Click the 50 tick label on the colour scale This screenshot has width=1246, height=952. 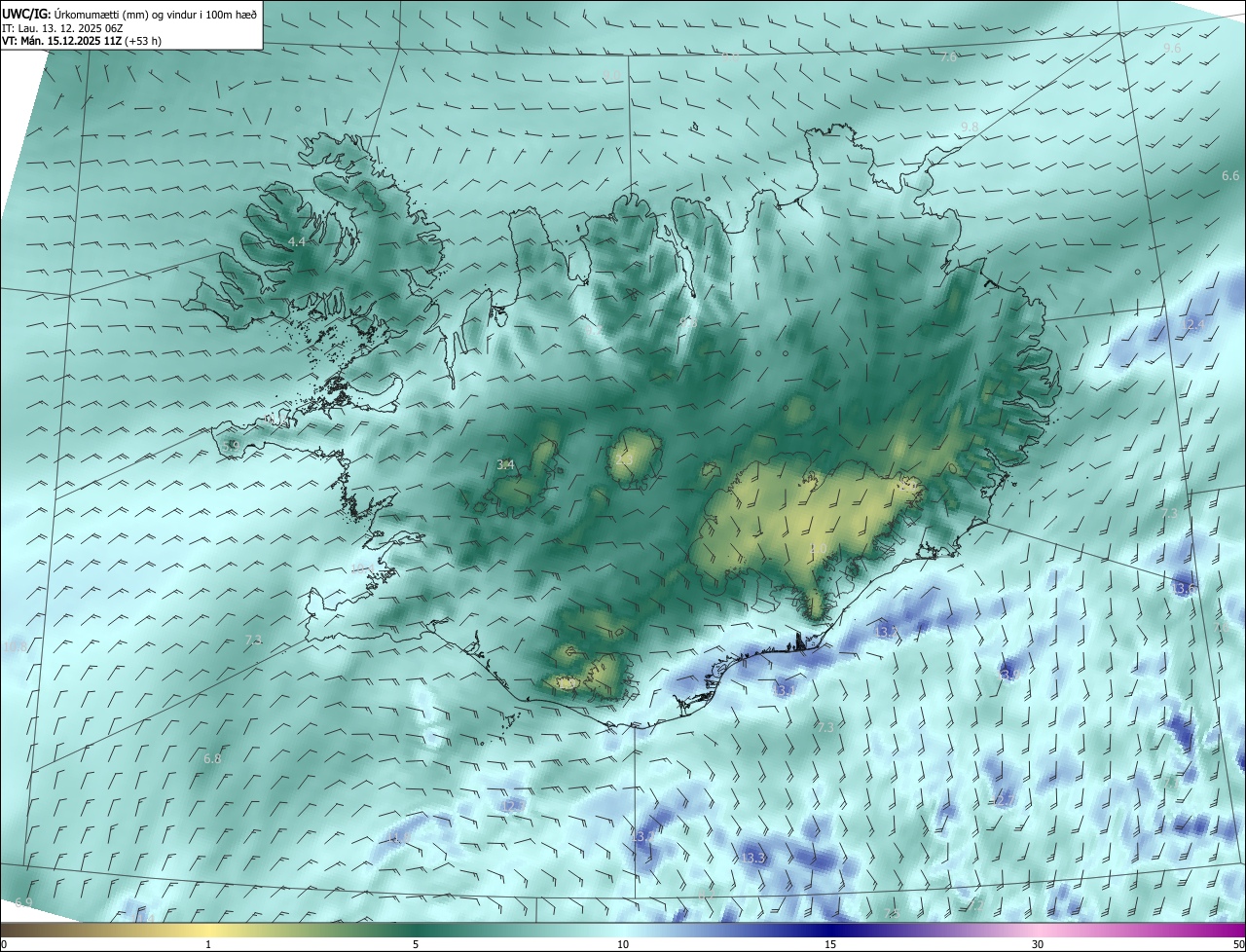click(1238, 944)
